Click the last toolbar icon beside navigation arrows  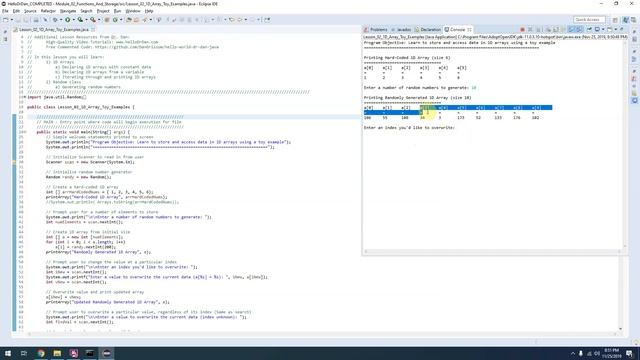[x=267, y=20]
